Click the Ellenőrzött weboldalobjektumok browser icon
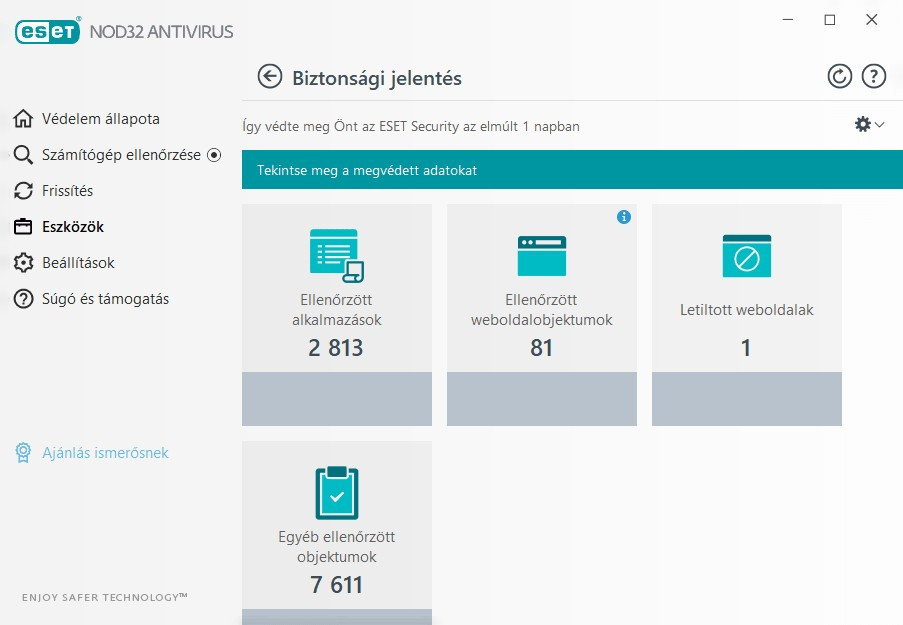The image size is (903, 625). click(542, 256)
